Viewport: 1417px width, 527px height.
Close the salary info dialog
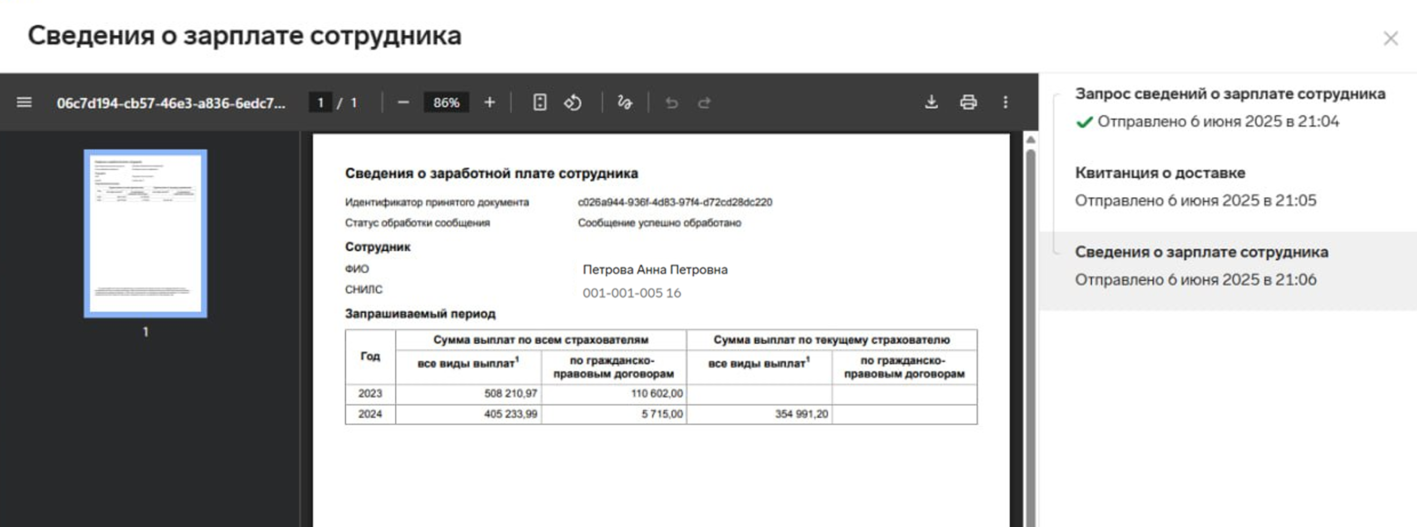pyautogui.click(x=1390, y=38)
